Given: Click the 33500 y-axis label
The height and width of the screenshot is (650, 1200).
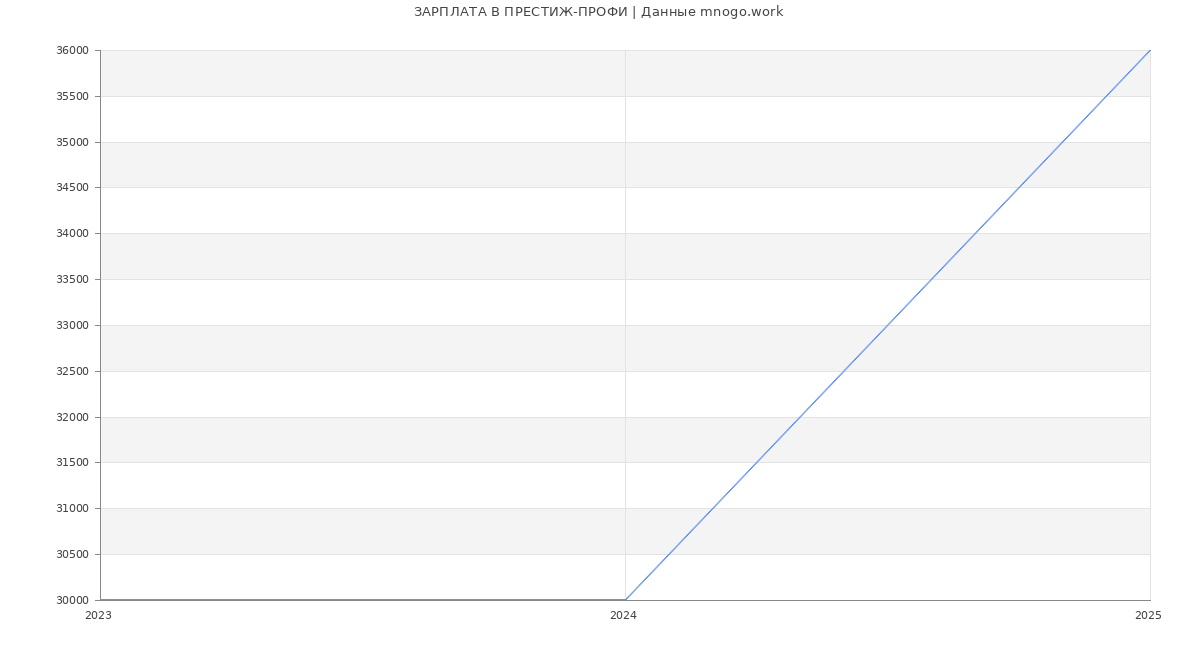Looking at the screenshot, I should 72,280.
